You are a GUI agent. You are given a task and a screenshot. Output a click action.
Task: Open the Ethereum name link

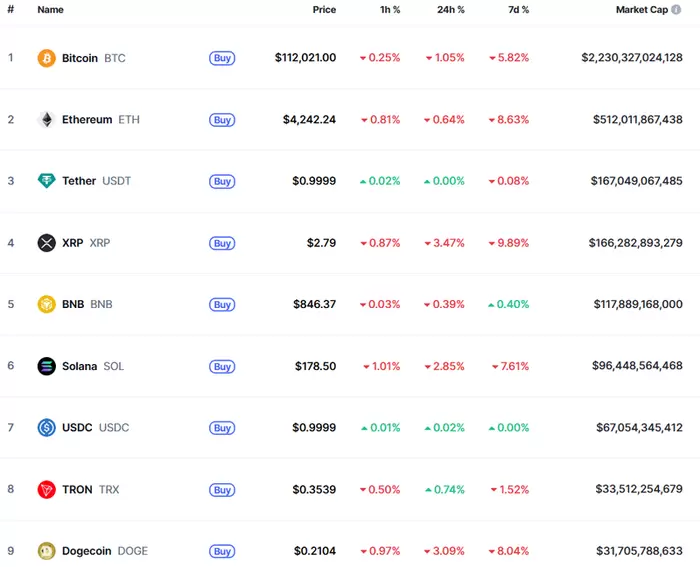[87, 120]
